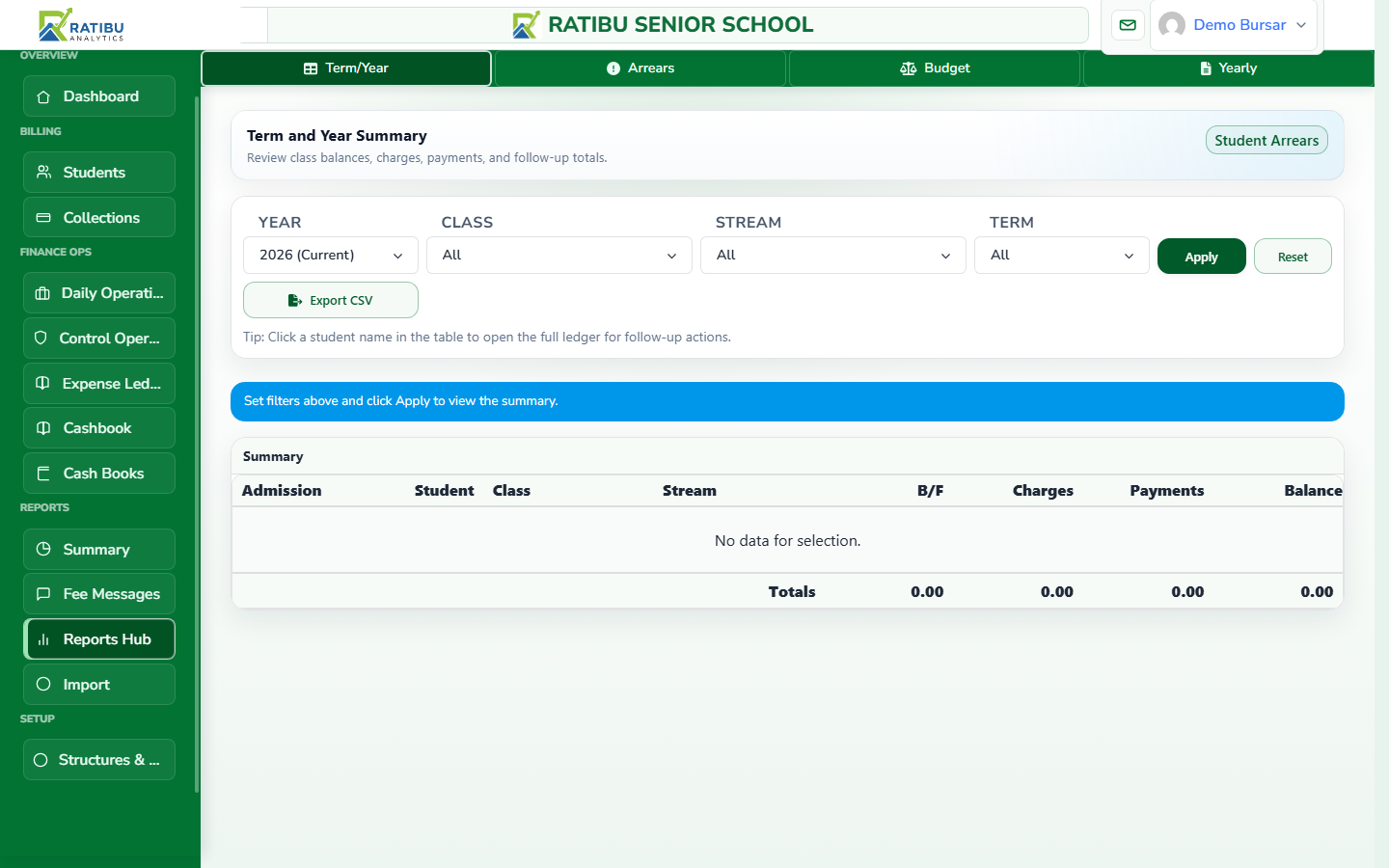Click the Daily Operations briefcase icon
Image resolution: width=1389 pixels, height=868 pixels.
(x=42, y=293)
